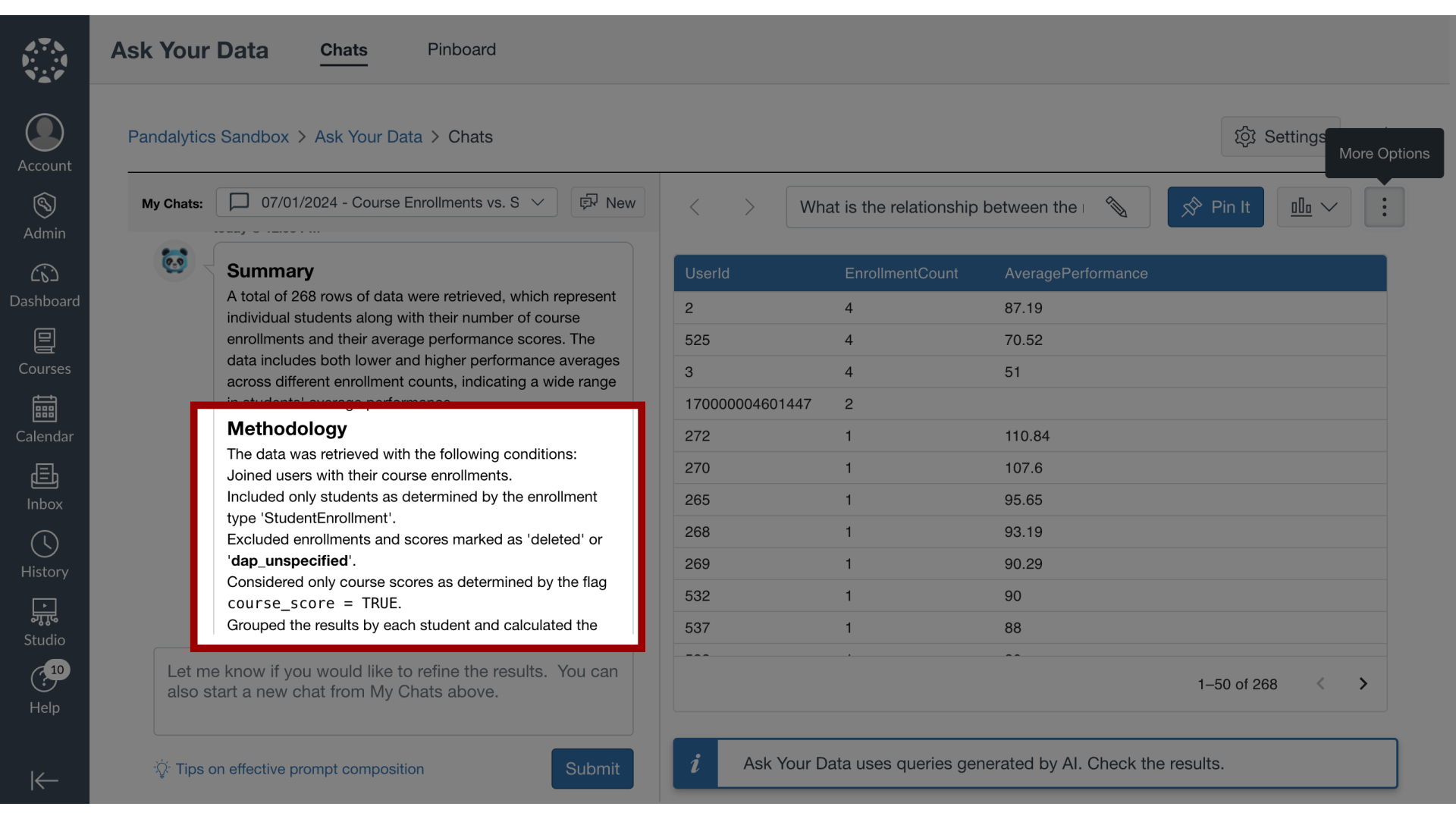1456x819 pixels.
Task: Click the Submit button
Action: pyautogui.click(x=592, y=768)
